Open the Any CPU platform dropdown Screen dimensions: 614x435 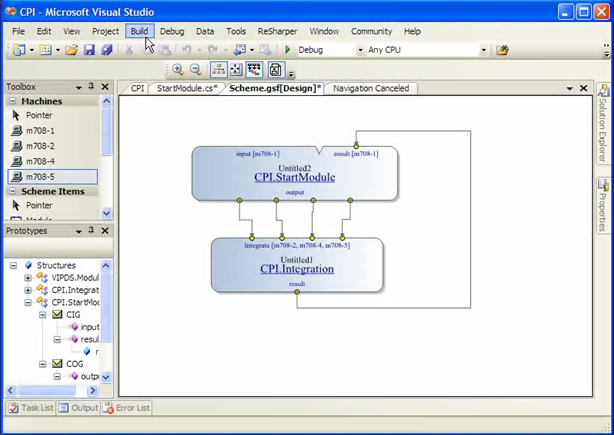pos(484,50)
